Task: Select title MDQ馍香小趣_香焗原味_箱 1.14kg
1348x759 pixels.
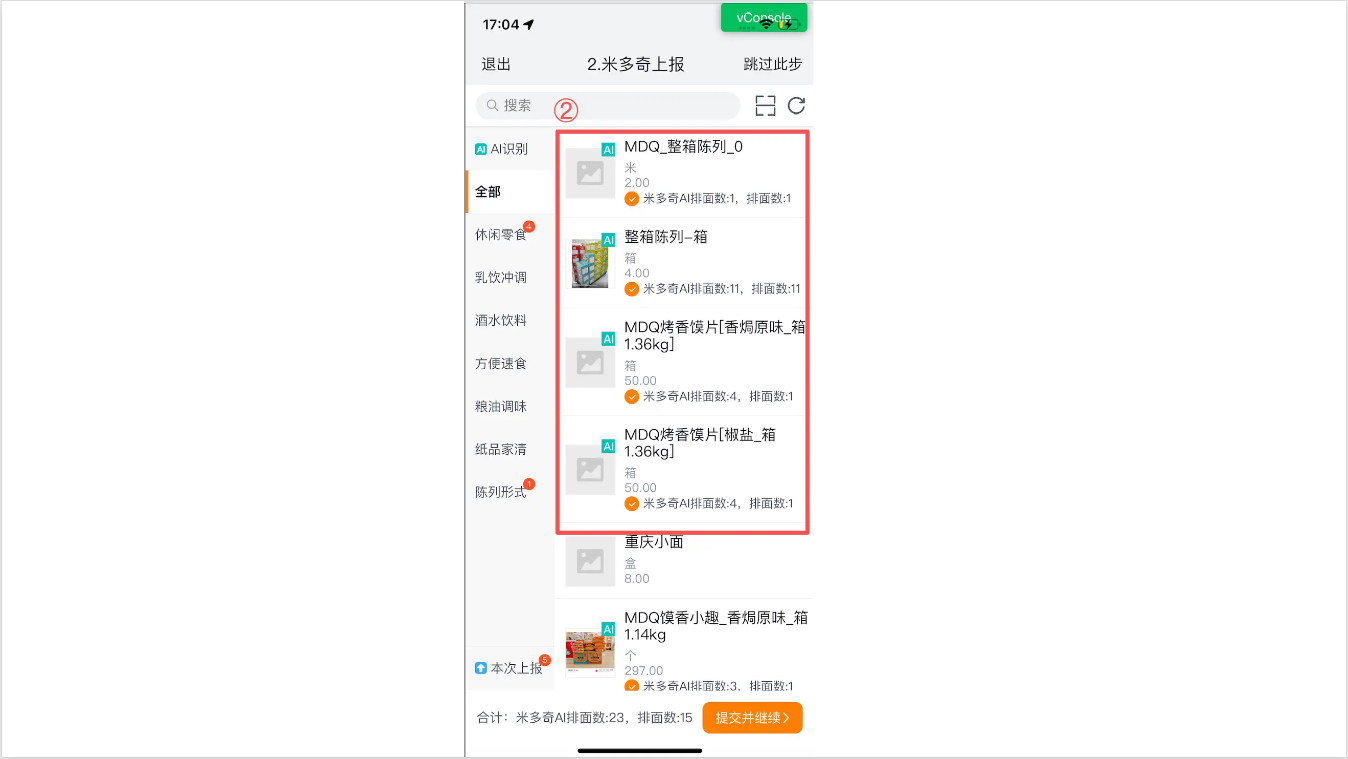Action: [x=716, y=626]
